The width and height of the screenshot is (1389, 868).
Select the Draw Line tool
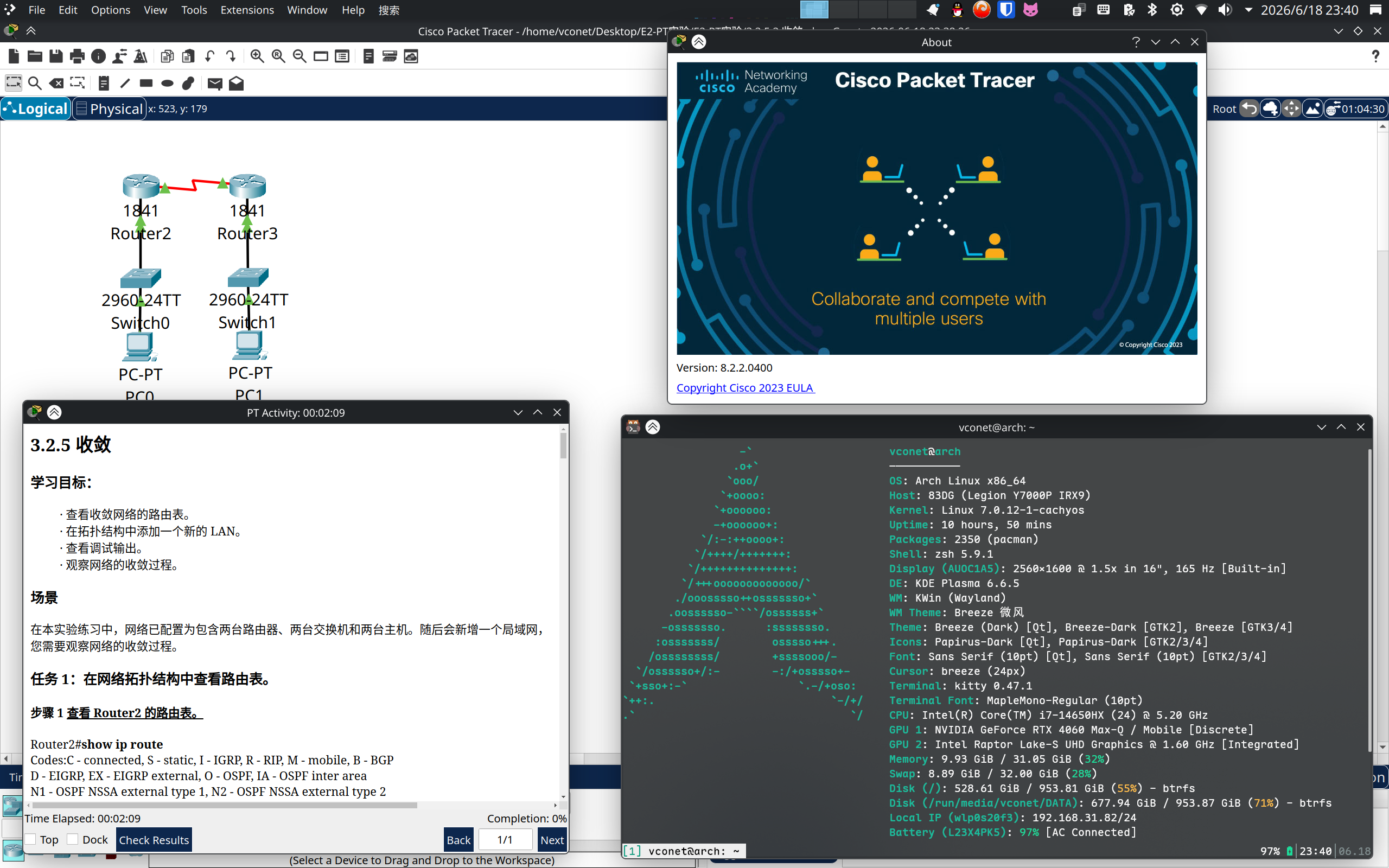pos(125,83)
